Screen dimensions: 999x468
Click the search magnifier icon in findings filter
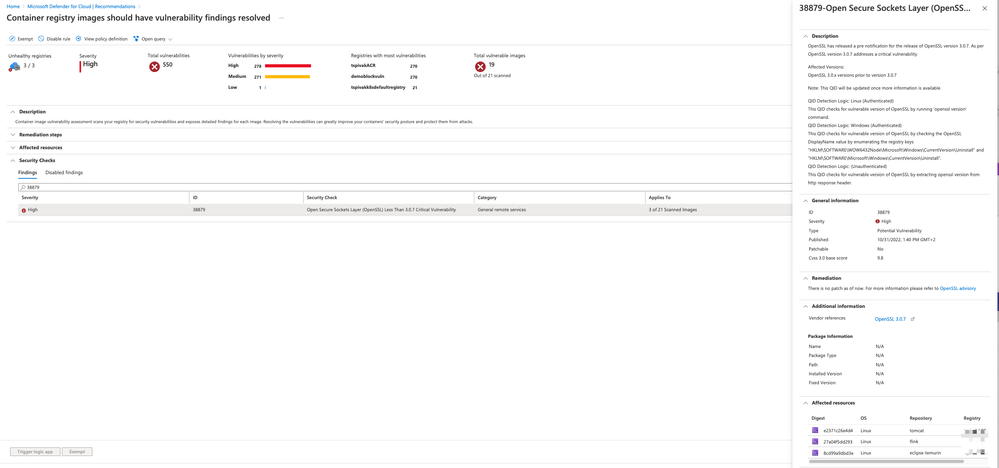(24, 188)
